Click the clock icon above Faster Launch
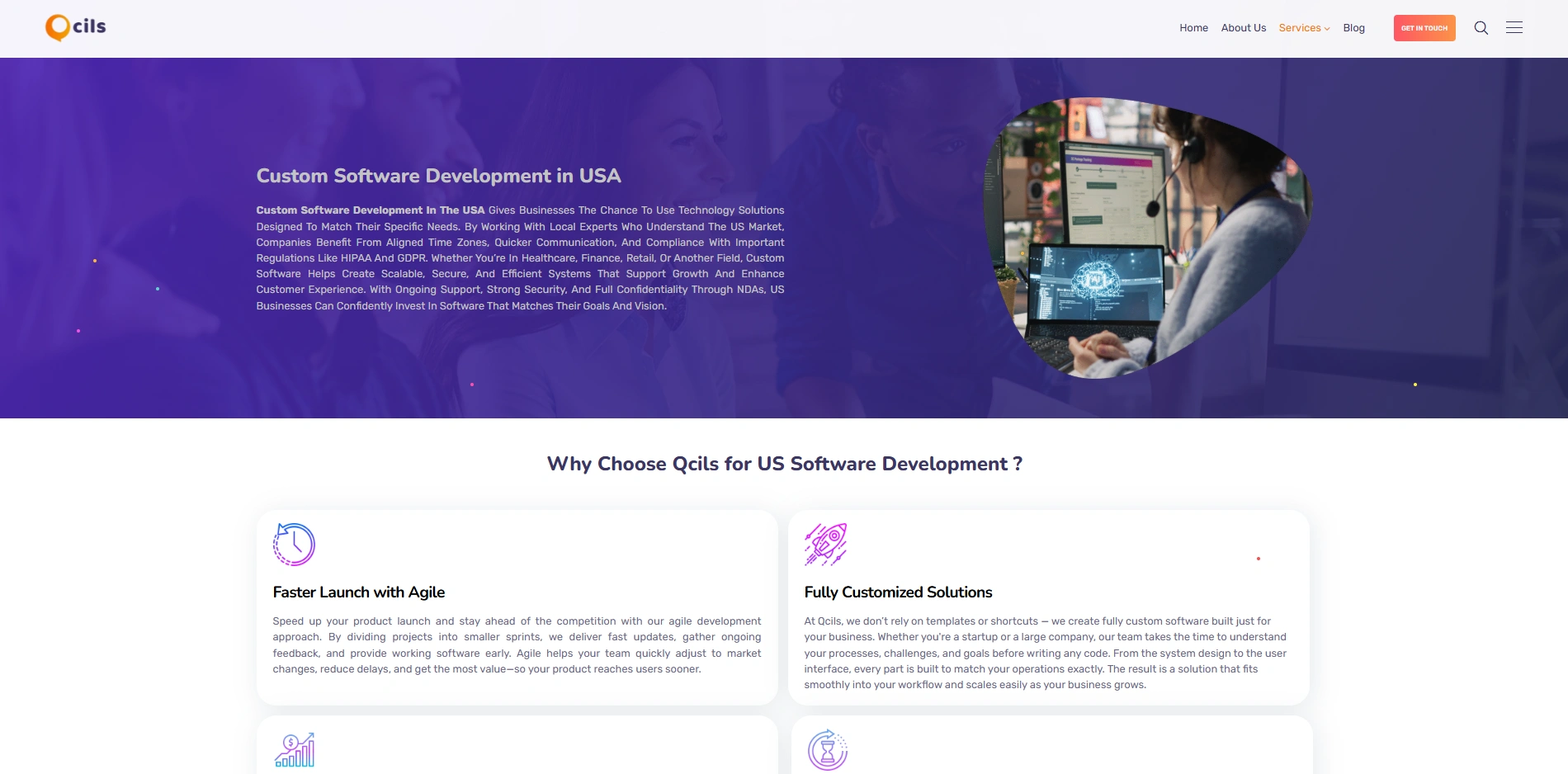 click(295, 545)
